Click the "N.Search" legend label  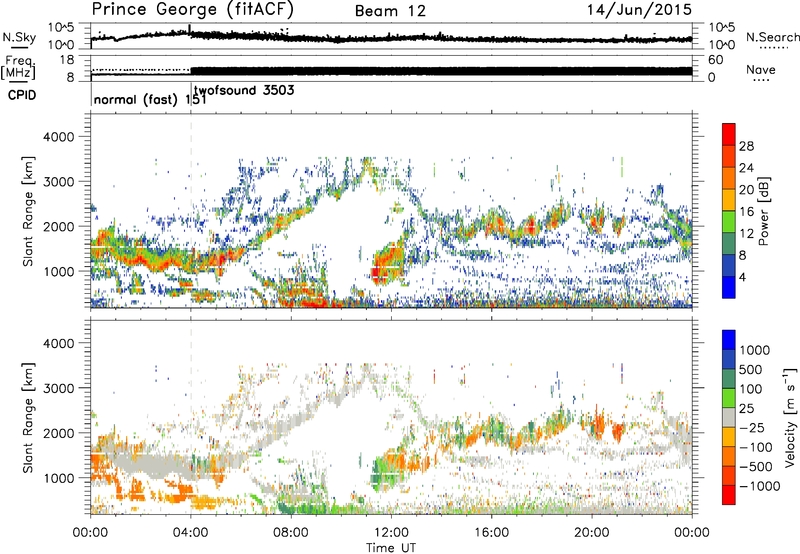pos(773,37)
